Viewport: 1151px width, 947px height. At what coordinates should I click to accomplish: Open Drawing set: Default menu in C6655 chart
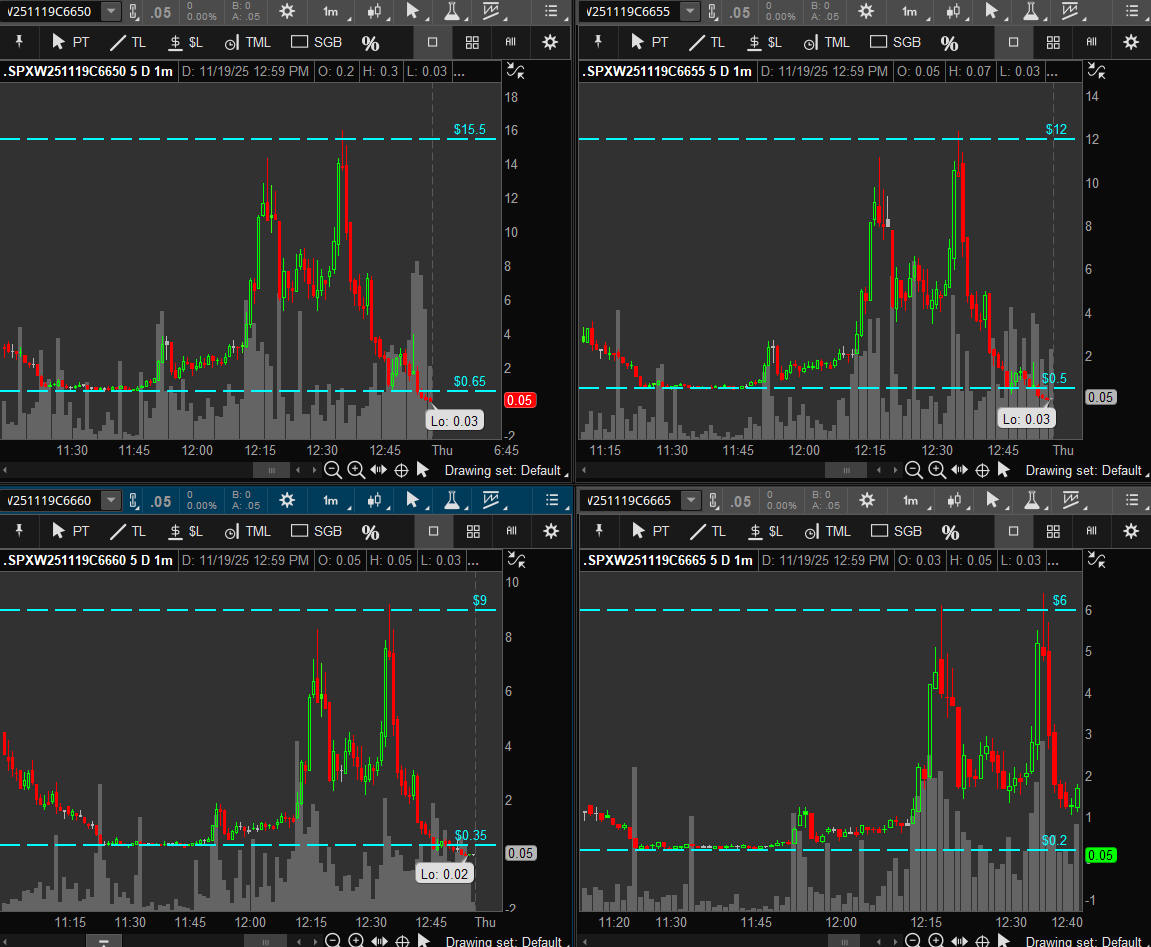click(x=1083, y=470)
